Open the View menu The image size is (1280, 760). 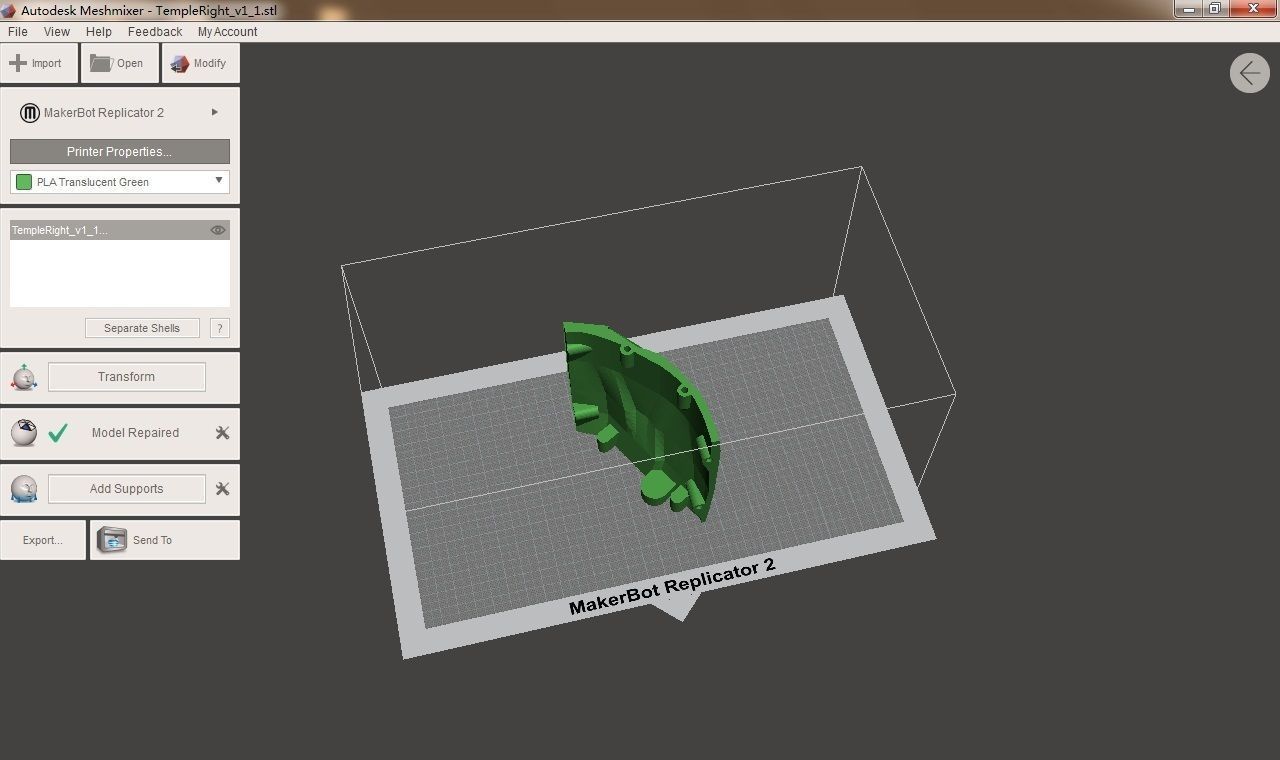(57, 32)
